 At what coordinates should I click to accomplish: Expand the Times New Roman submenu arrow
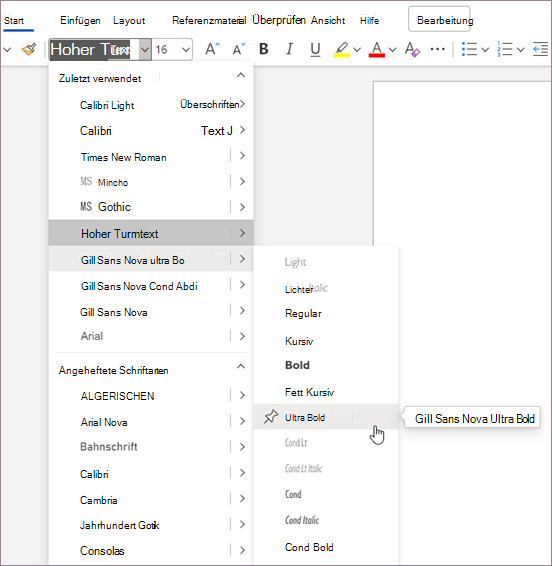click(243, 156)
